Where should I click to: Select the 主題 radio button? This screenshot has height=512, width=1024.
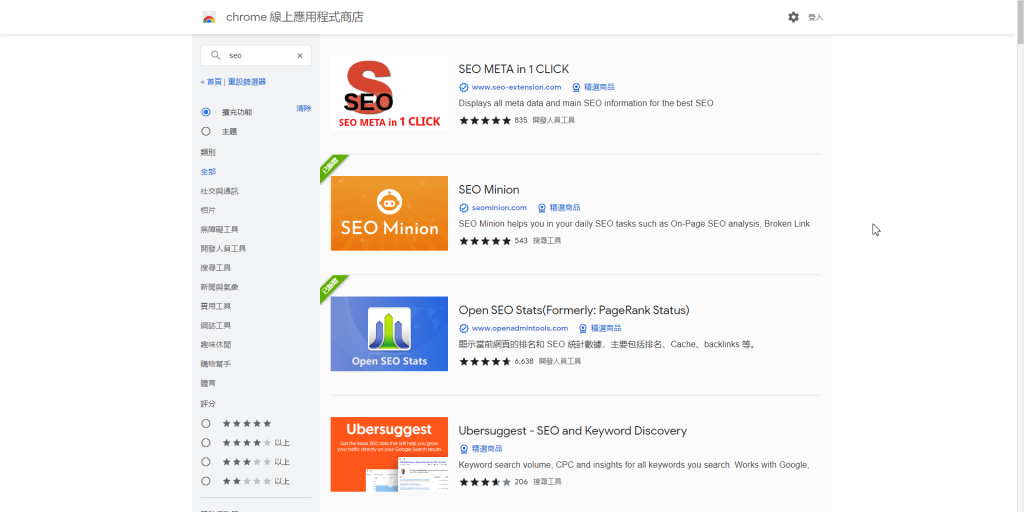[206, 131]
